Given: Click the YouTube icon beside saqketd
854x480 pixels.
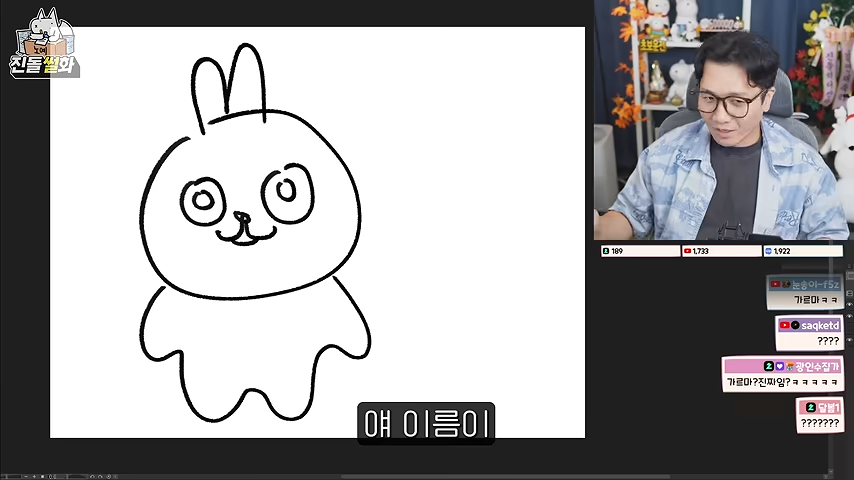Looking at the screenshot, I should tap(784, 325).
